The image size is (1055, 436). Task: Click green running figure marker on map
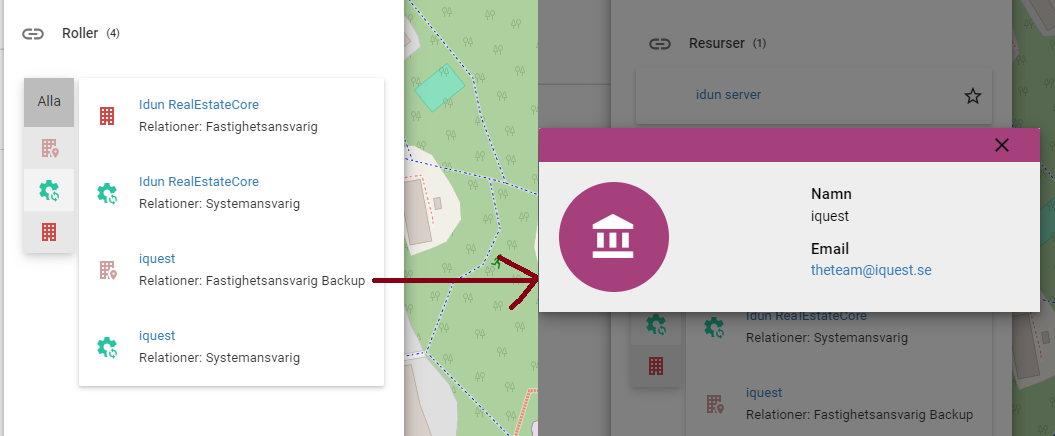click(497, 262)
